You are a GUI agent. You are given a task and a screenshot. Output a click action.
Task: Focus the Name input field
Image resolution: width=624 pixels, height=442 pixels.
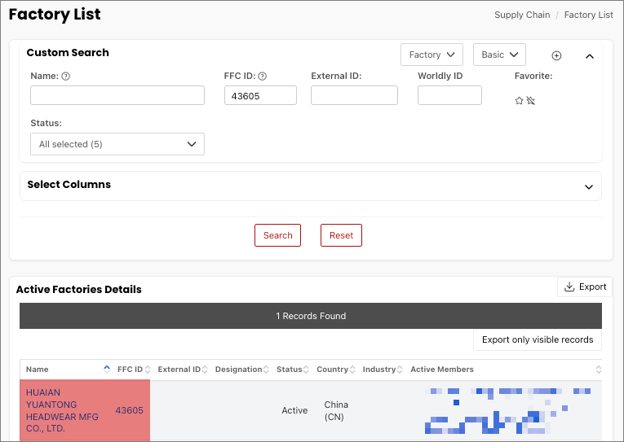pyautogui.click(x=117, y=95)
